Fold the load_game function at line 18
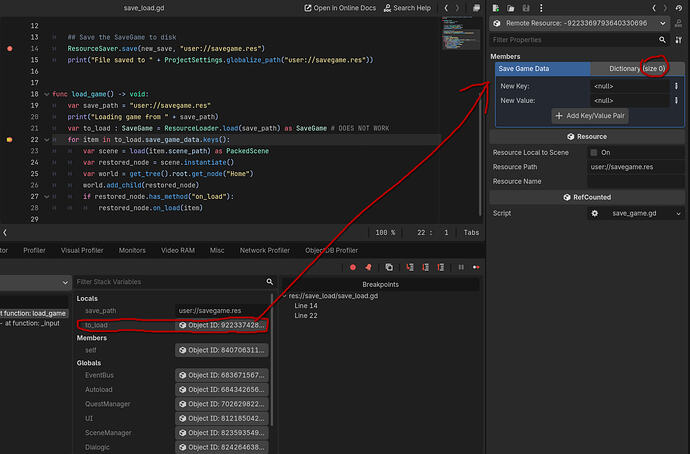690x454 pixels. click(46, 93)
